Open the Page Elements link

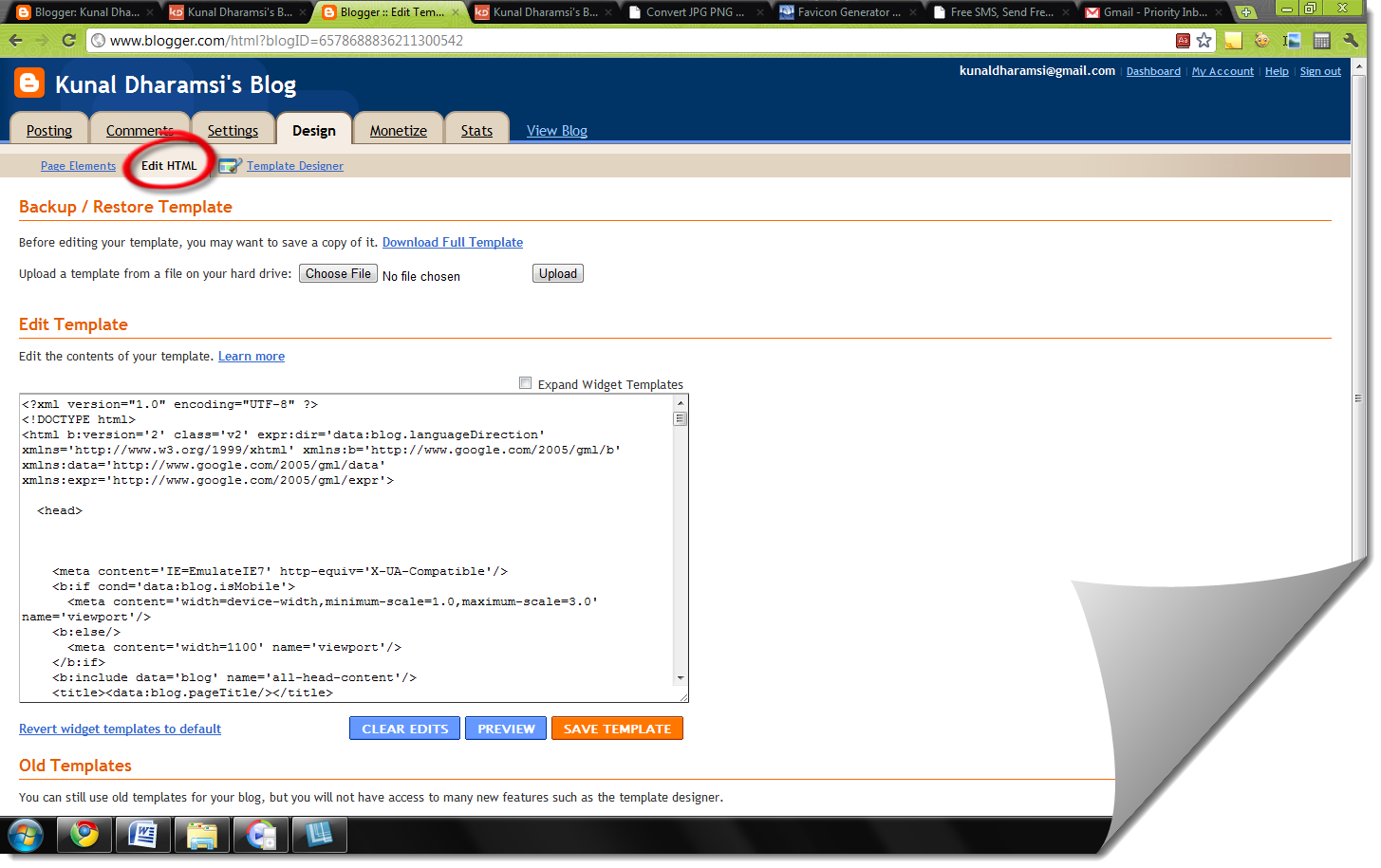point(78,165)
